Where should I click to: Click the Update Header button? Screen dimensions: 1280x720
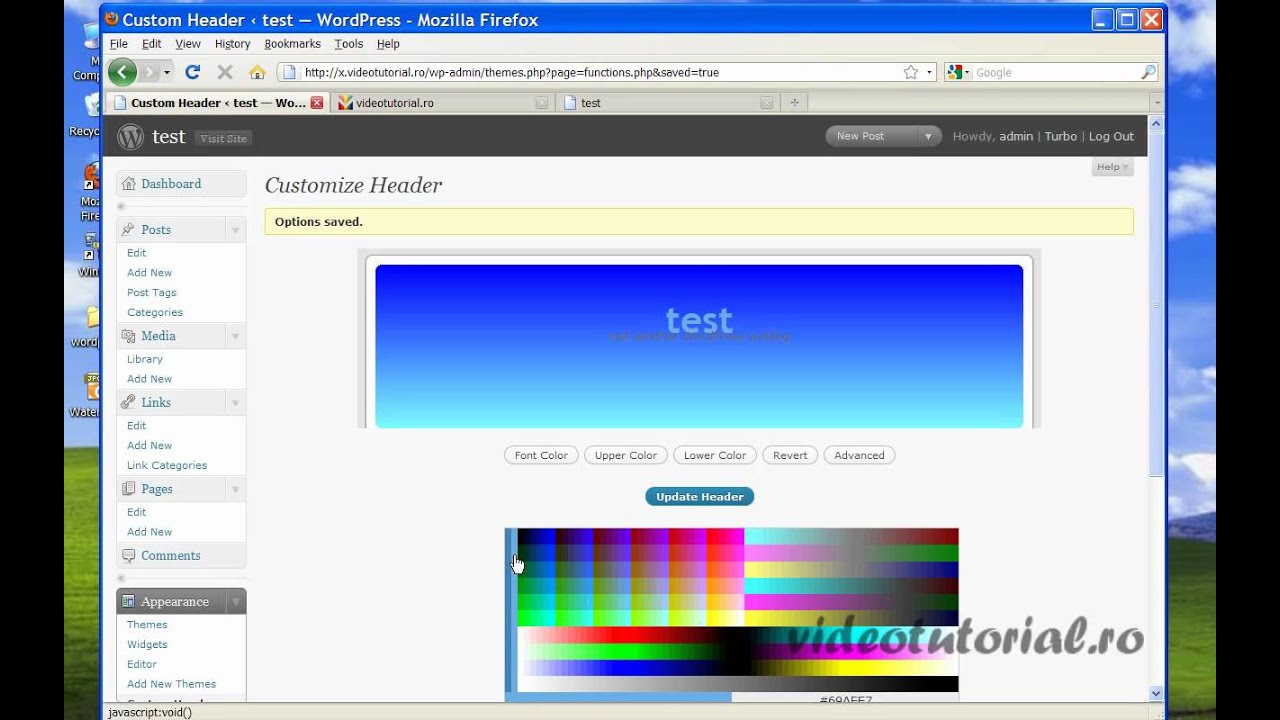pyautogui.click(x=700, y=496)
